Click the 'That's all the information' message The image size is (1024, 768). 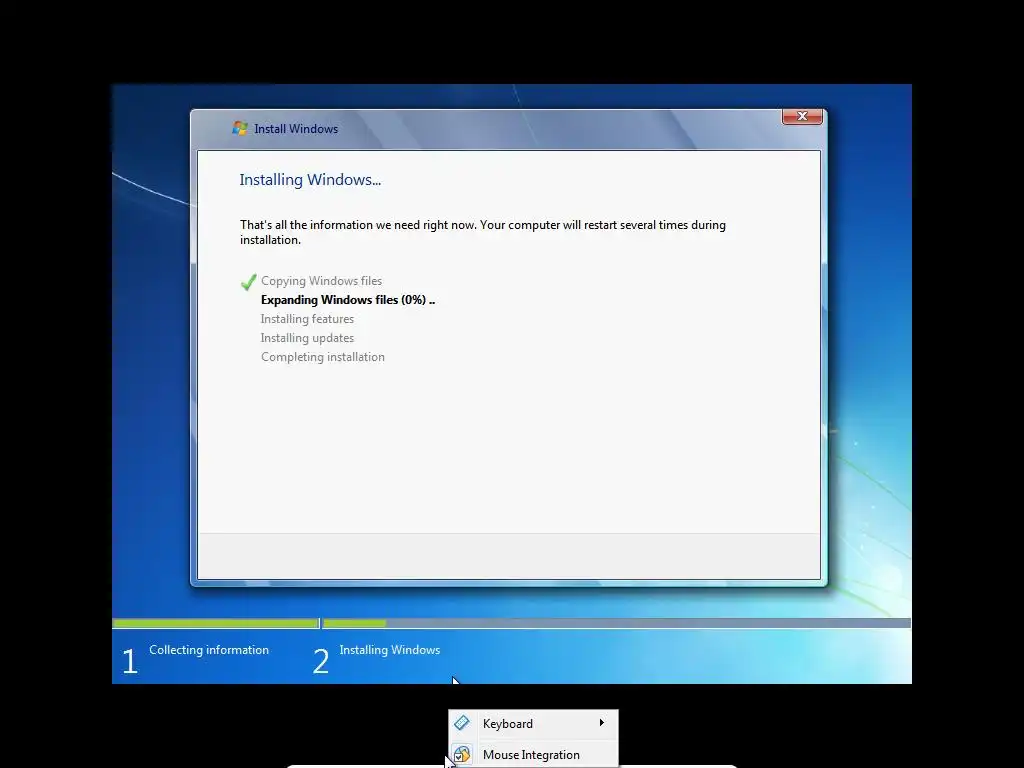pos(483,232)
